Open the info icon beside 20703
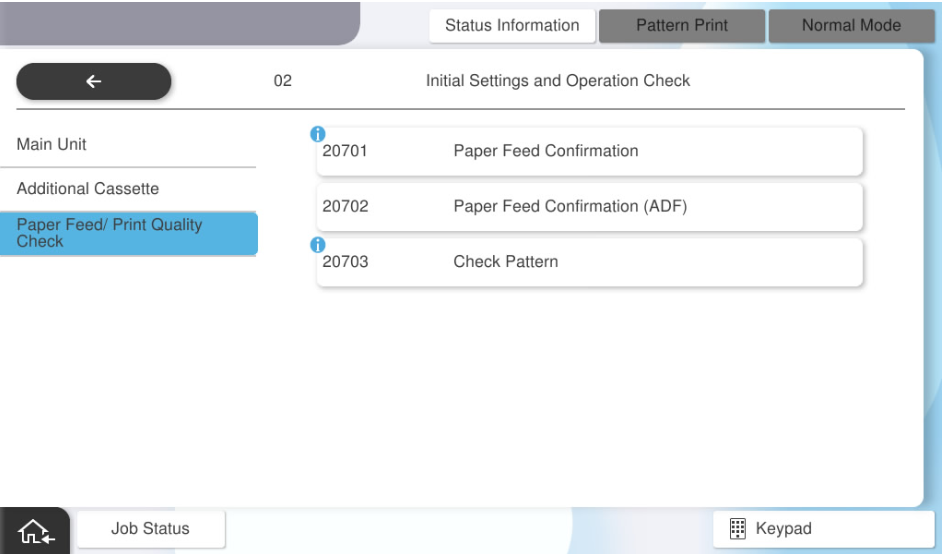Screen dimensions: 945x554 tap(318, 244)
